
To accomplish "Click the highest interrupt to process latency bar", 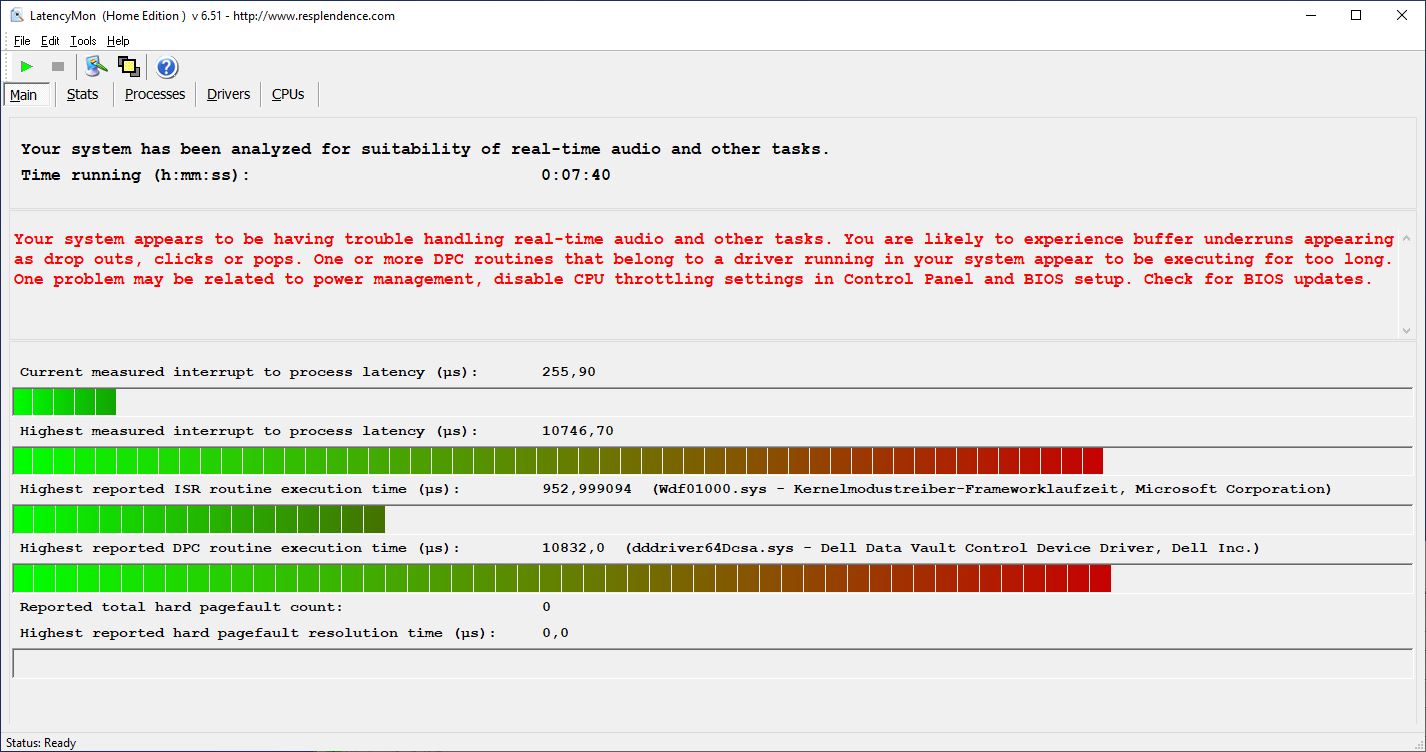I will [x=714, y=461].
